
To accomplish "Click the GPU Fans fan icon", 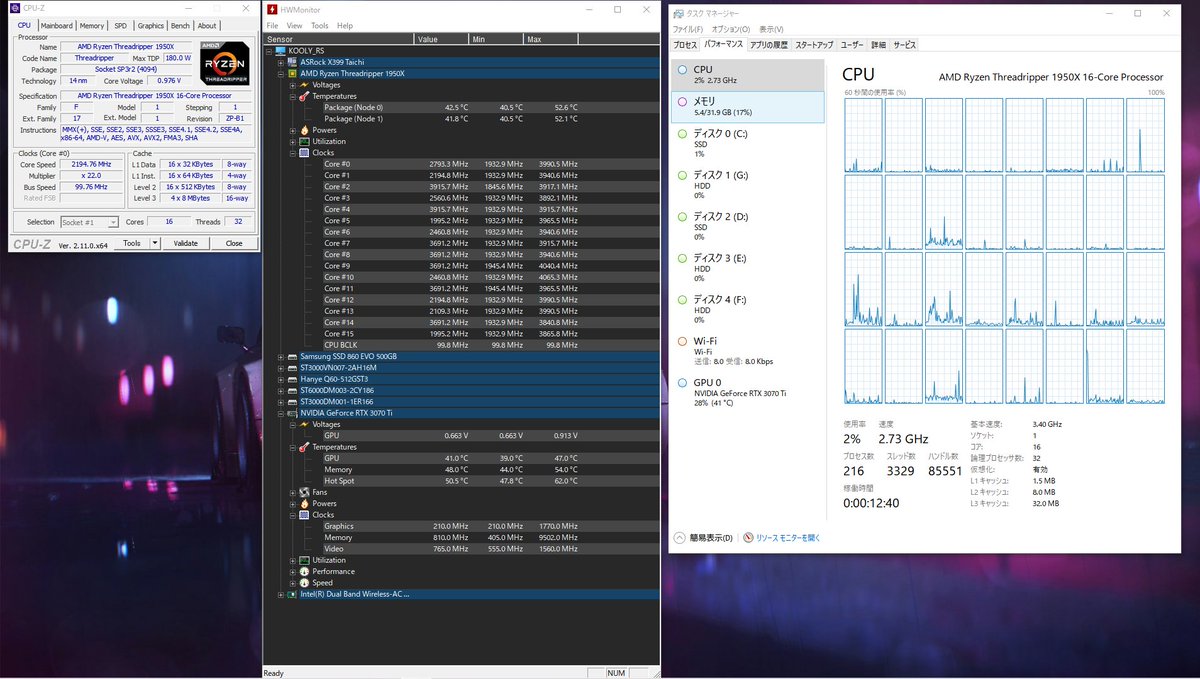I will (x=305, y=492).
